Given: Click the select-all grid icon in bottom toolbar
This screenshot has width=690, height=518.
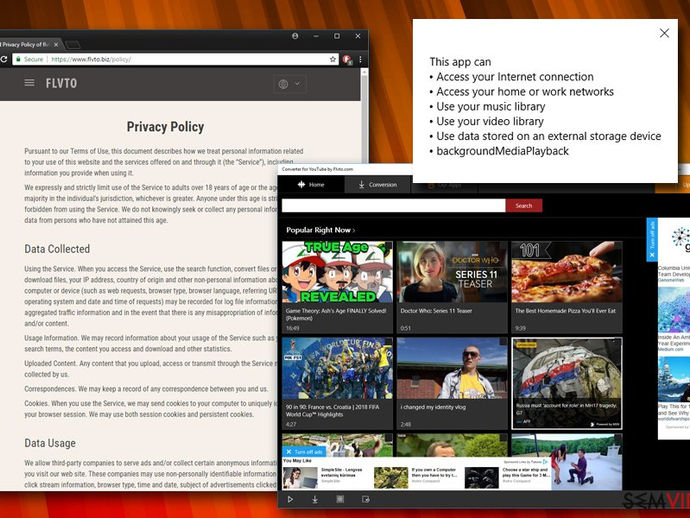Looking at the screenshot, I should click(x=340, y=499).
